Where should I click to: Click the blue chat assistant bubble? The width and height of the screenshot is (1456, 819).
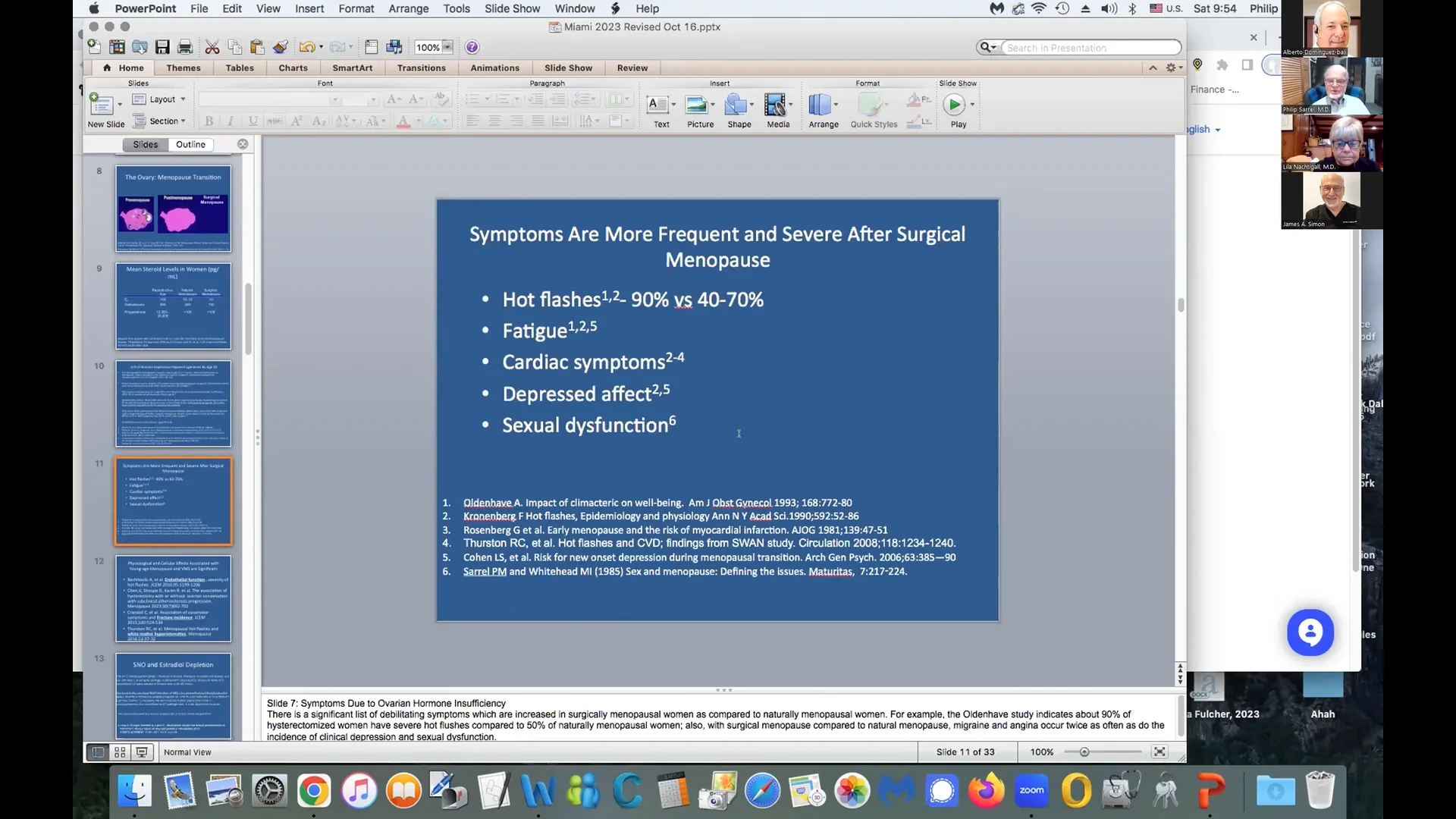tap(1310, 632)
